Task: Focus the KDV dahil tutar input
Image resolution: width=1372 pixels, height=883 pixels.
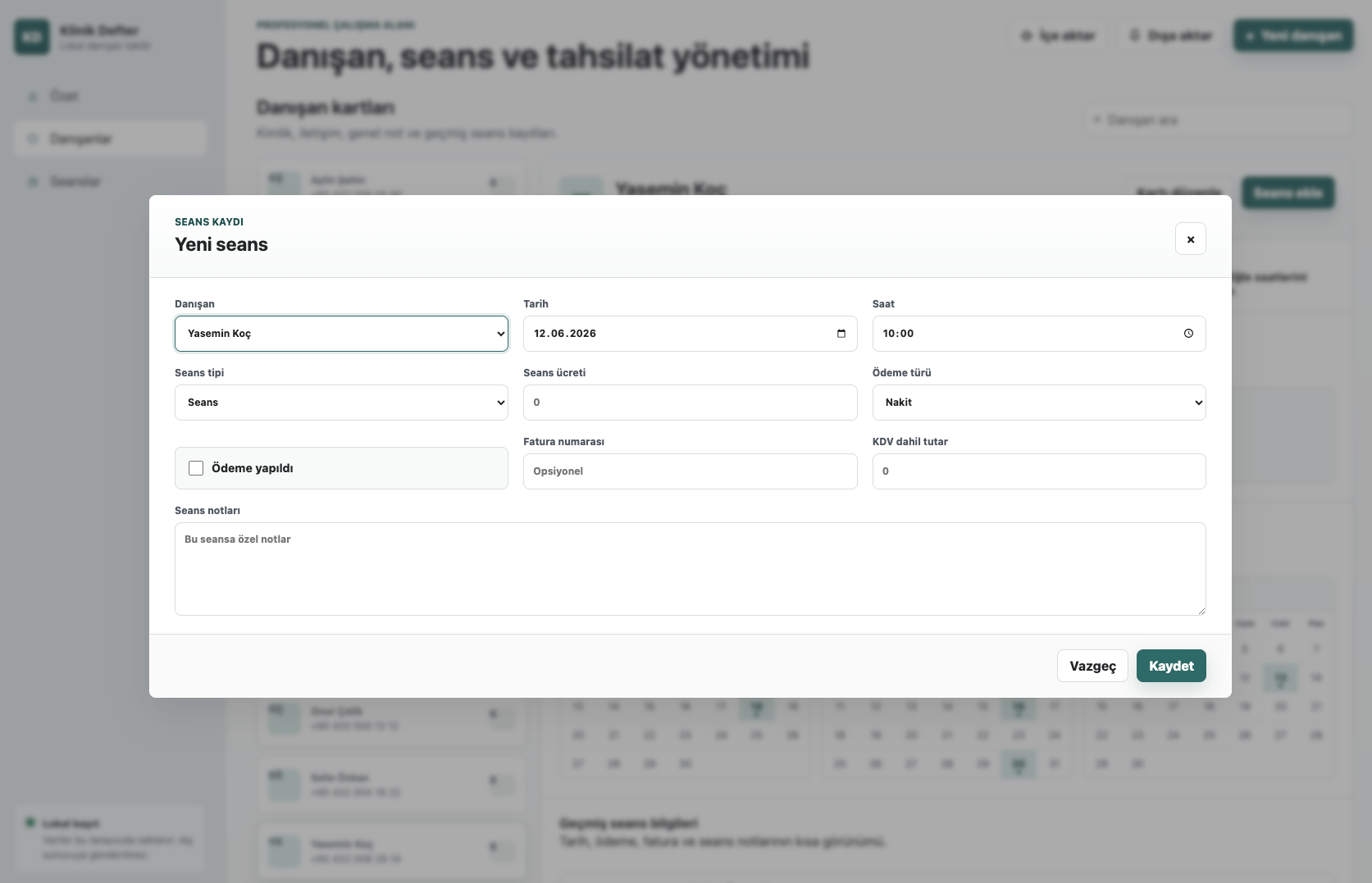Action: [1038, 471]
